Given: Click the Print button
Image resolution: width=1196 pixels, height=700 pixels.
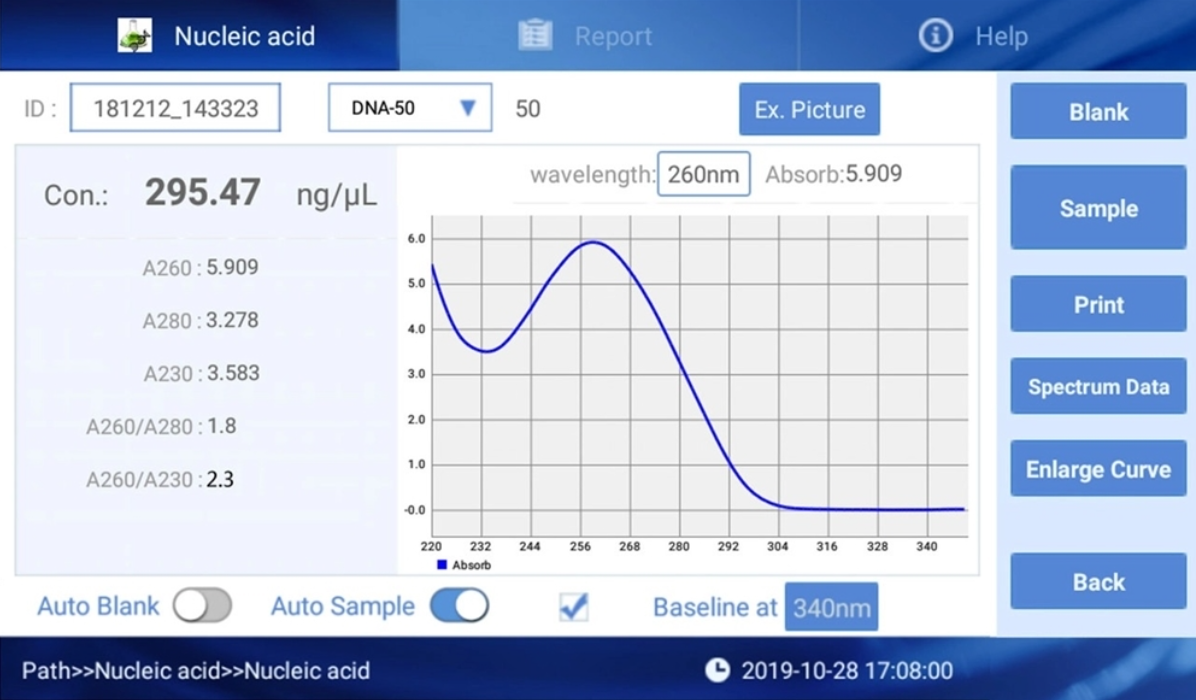Looking at the screenshot, I should coord(1098,304).
